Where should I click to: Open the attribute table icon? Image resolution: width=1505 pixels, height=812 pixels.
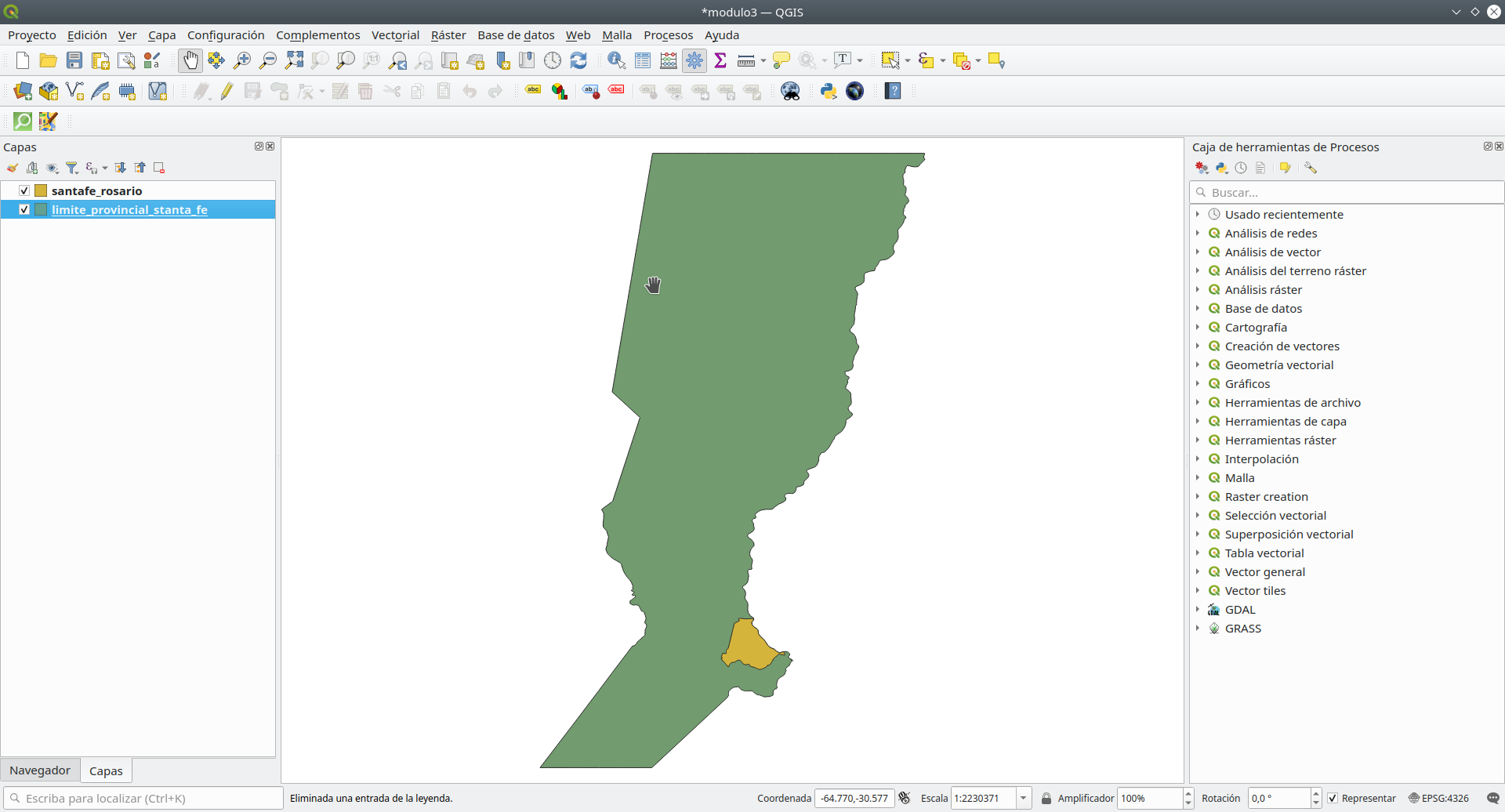click(643, 60)
